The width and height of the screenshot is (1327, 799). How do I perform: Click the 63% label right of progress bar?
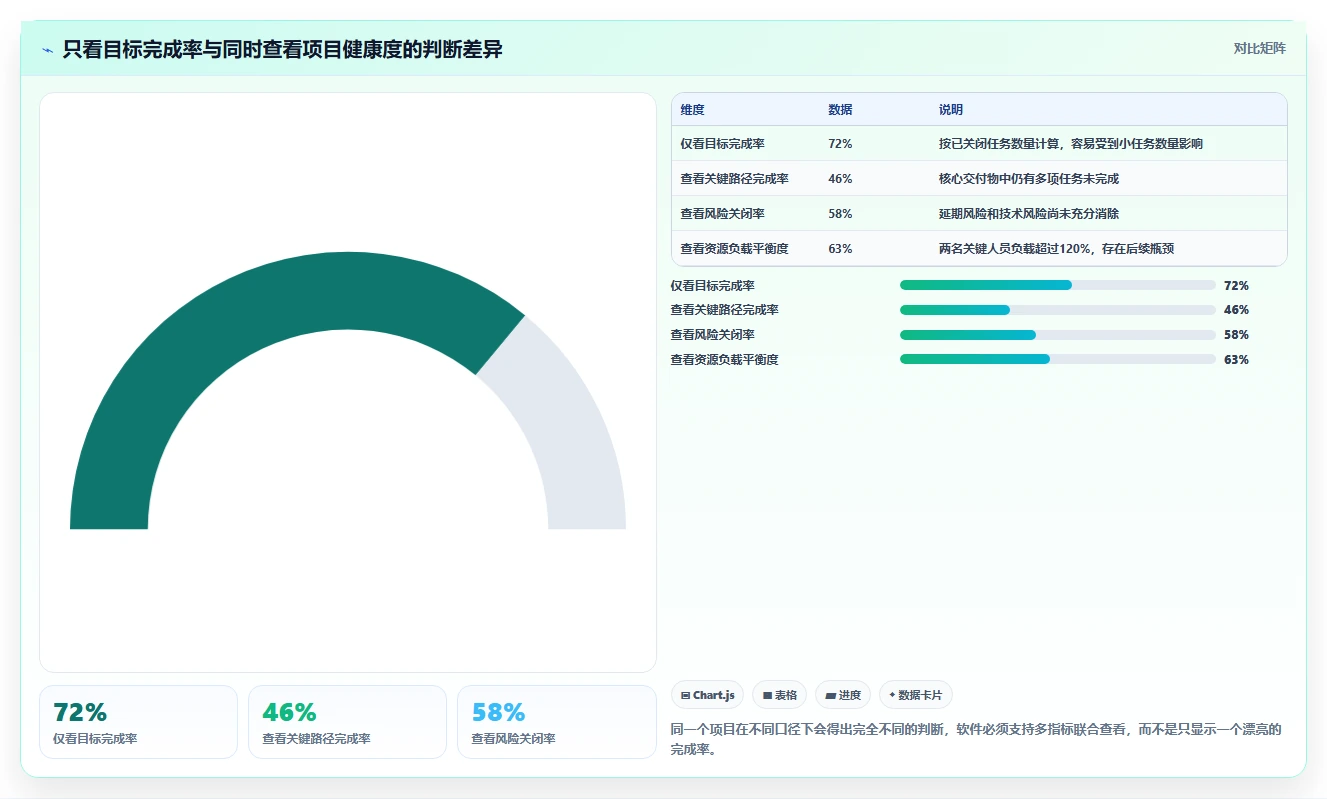[1236, 360]
